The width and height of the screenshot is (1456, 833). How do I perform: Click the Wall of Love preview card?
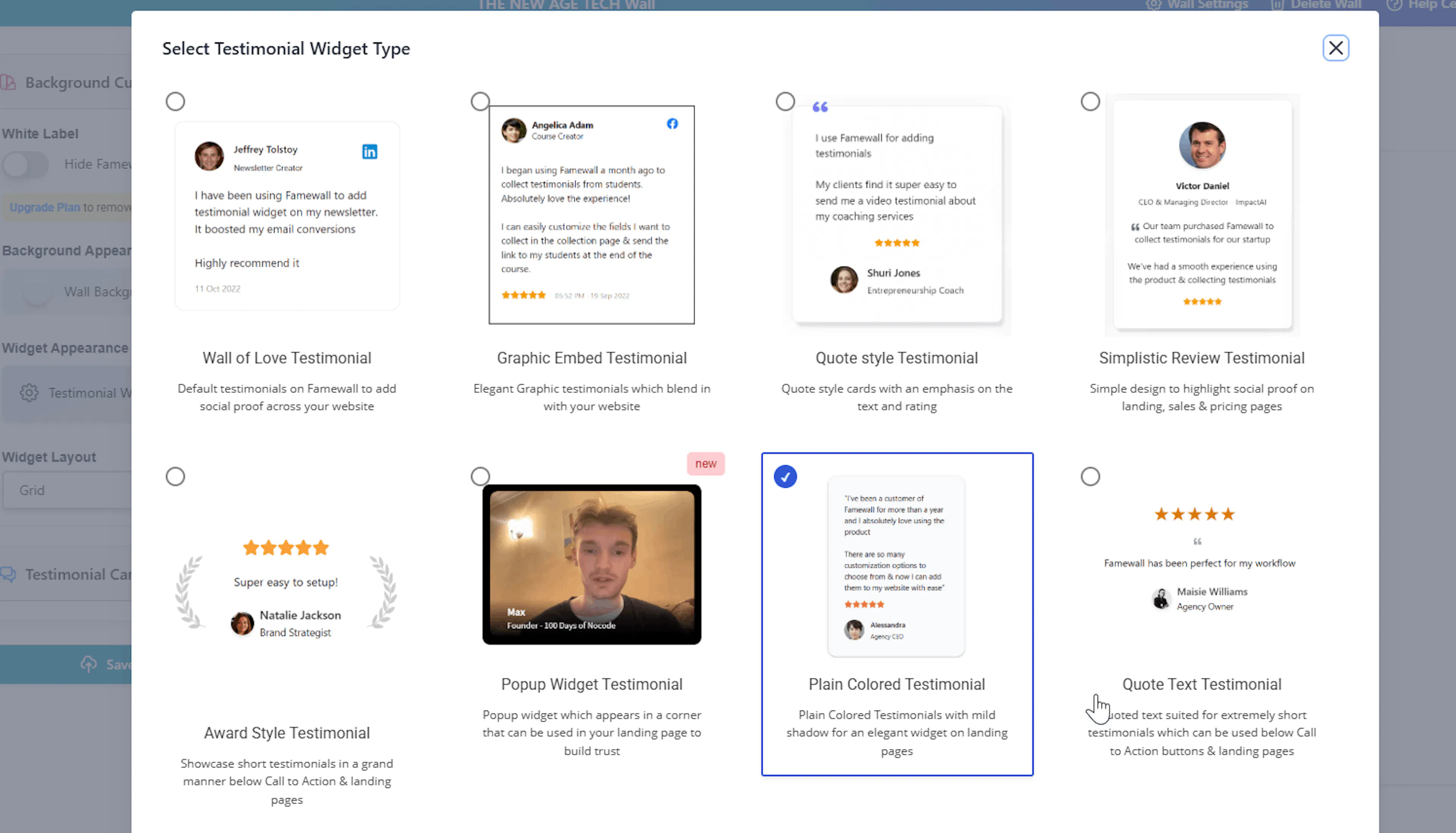coord(287,215)
